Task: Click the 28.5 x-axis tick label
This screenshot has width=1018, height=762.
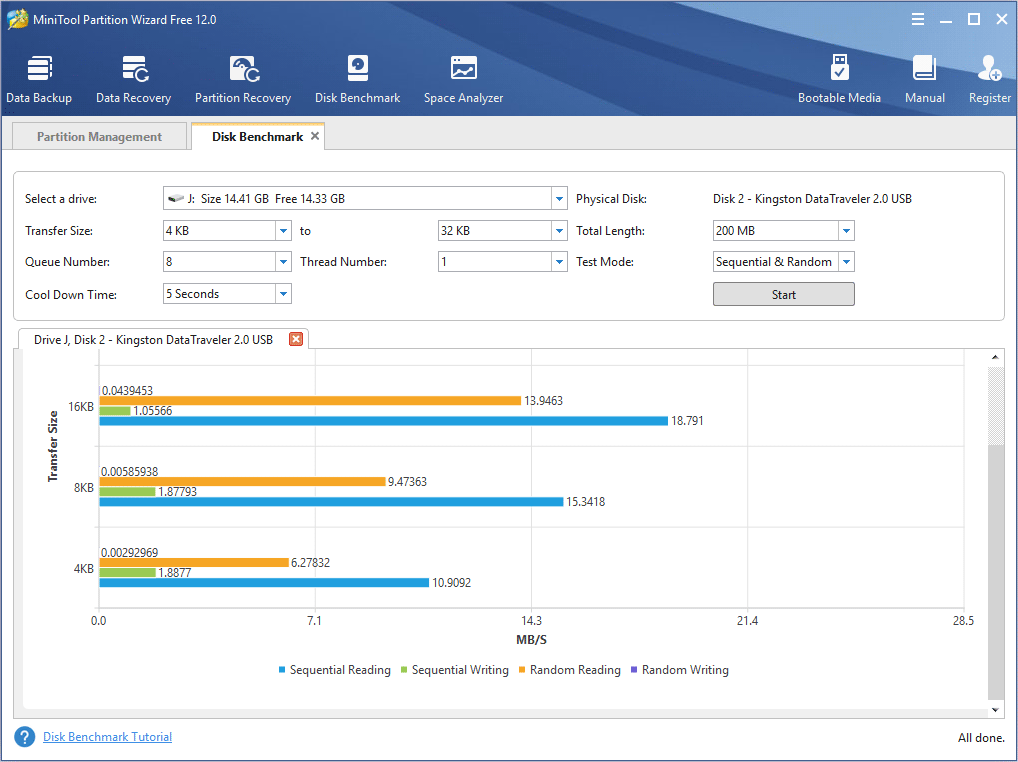Action: pos(963,621)
